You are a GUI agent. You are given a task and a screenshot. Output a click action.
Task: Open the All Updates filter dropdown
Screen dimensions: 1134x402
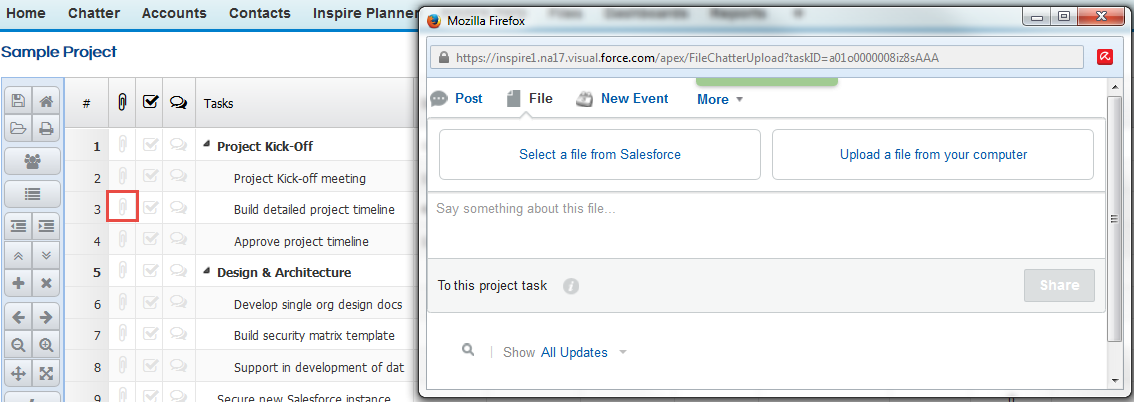tap(583, 353)
